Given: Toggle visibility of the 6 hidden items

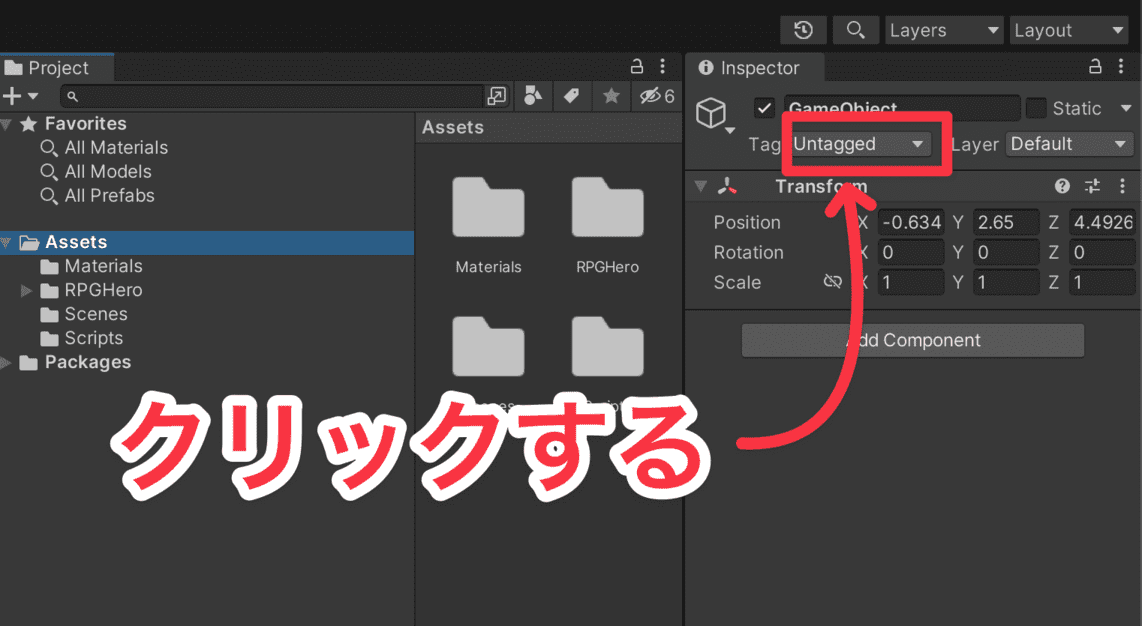Looking at the screenshot, I should [650, 95].
